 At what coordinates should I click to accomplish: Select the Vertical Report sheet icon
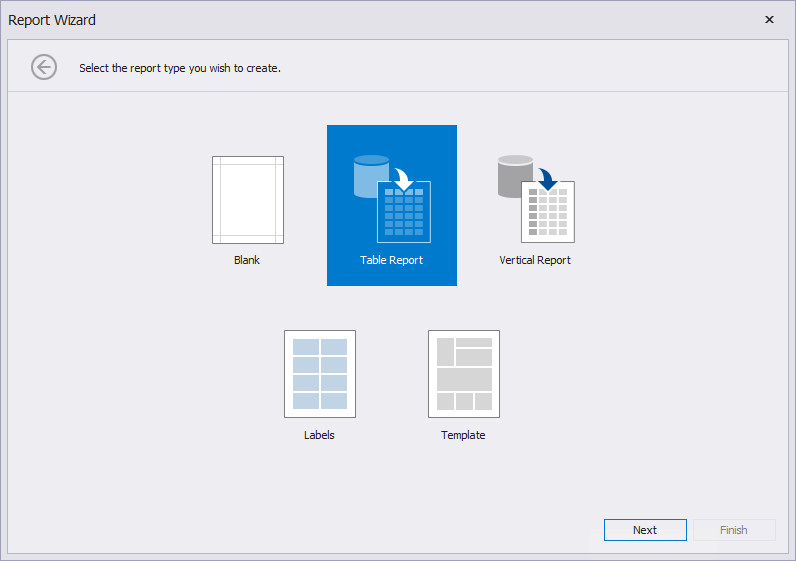(548, 213)
